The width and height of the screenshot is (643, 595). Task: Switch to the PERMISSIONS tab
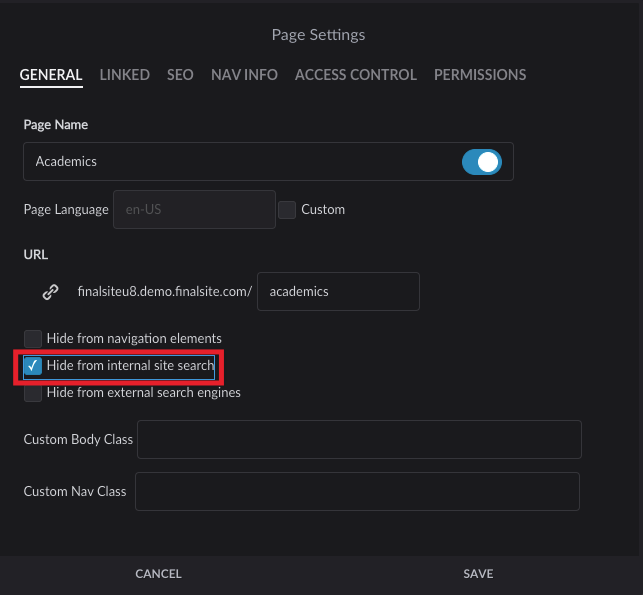[x=480, y=75]
